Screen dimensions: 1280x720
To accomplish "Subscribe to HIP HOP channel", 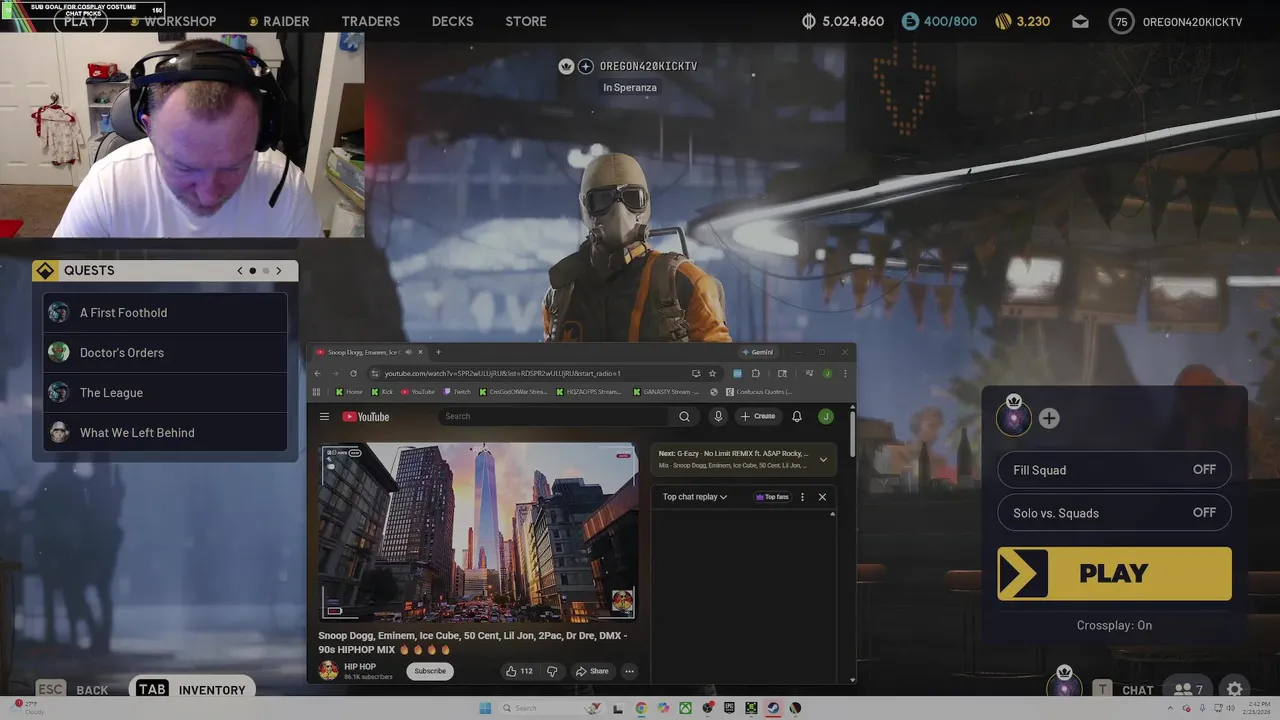I will pyautogui.click(x=430, y=671).
